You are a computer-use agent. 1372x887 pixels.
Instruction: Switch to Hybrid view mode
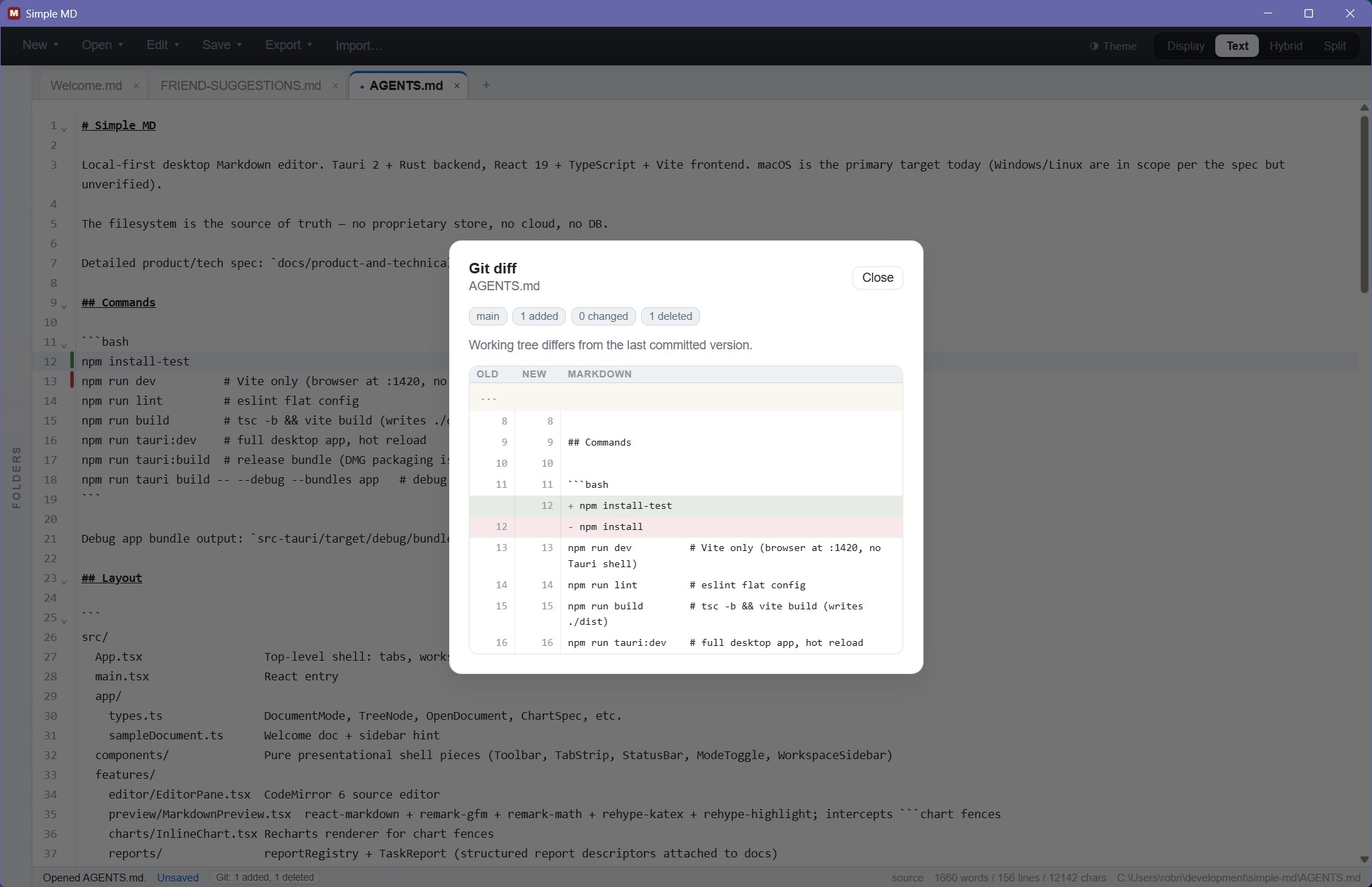(1286, 46)
